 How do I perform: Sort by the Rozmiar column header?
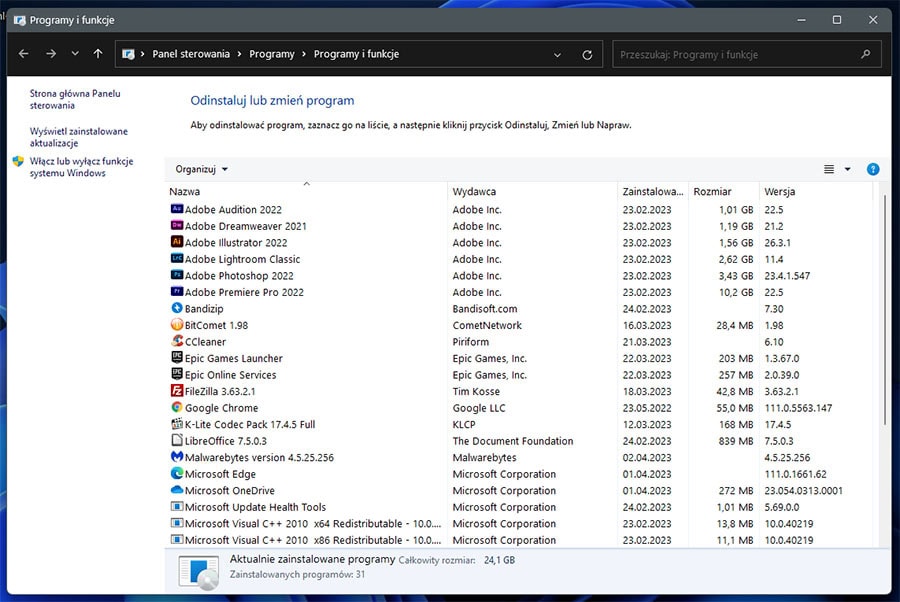coord(723,192)
